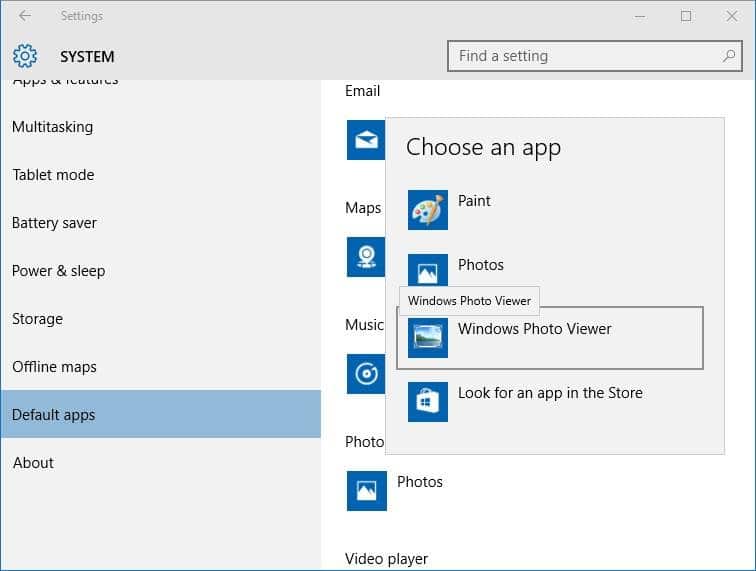Click the search magnifier icon
Image resolution: width=756 pixels, height=571 pixels.
click(729, 56)
